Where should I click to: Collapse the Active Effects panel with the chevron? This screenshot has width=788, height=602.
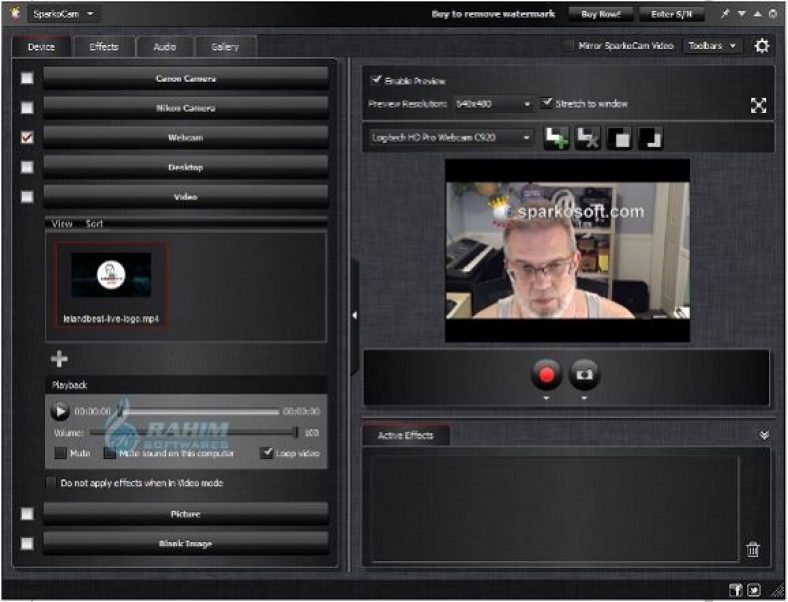(x=764, y=435)
